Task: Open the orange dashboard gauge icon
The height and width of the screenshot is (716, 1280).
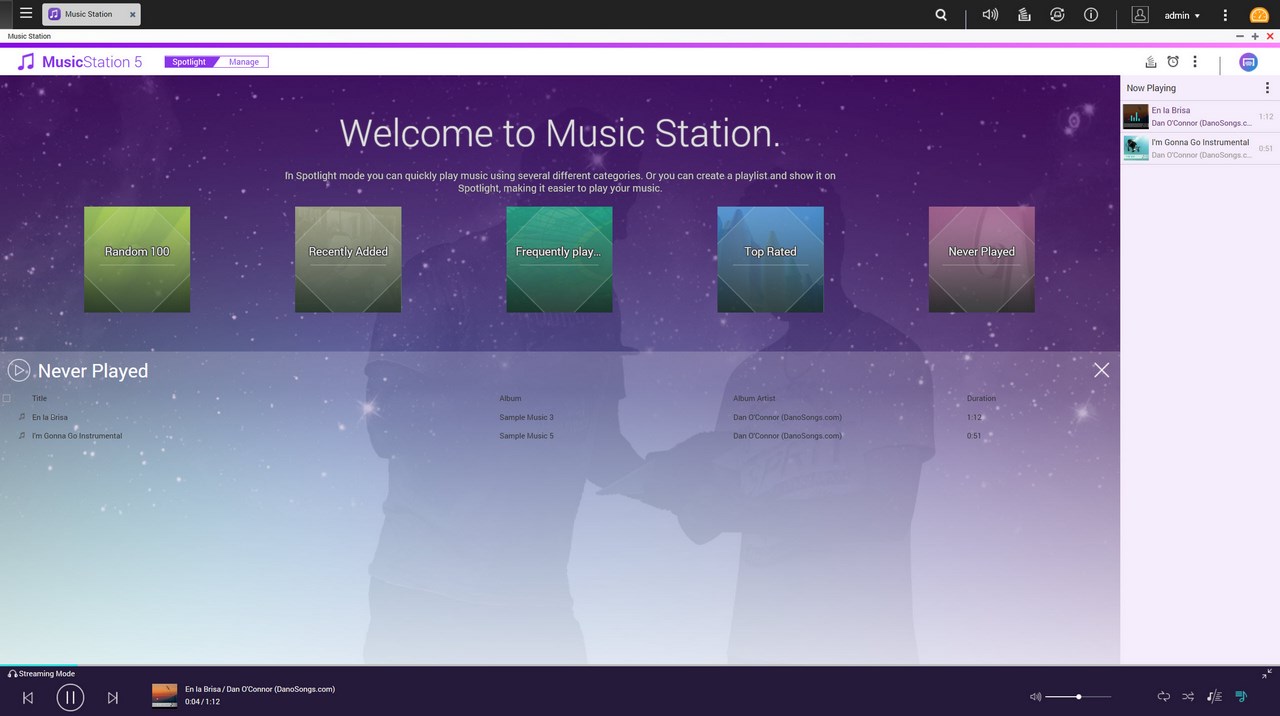Action: (1259, 15)
